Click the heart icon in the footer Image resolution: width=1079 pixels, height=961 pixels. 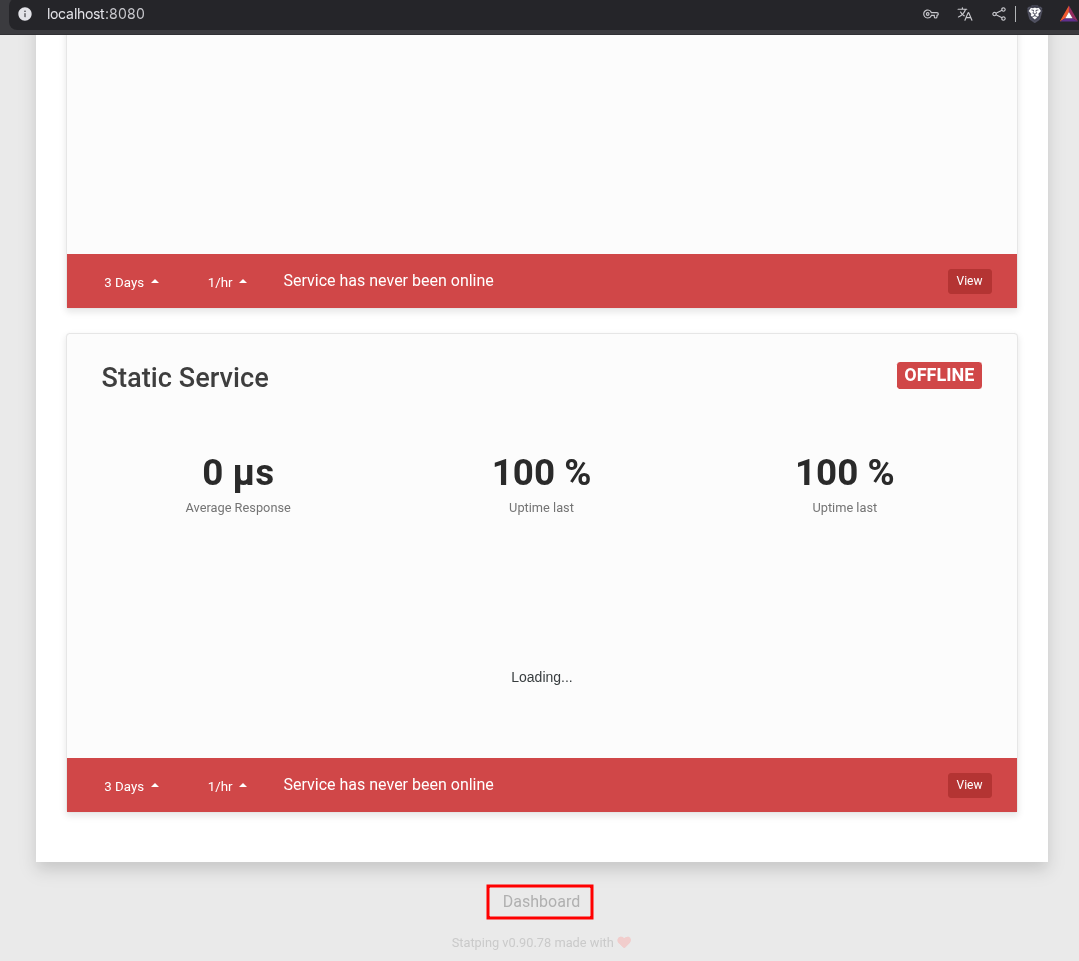coord(624,942)
